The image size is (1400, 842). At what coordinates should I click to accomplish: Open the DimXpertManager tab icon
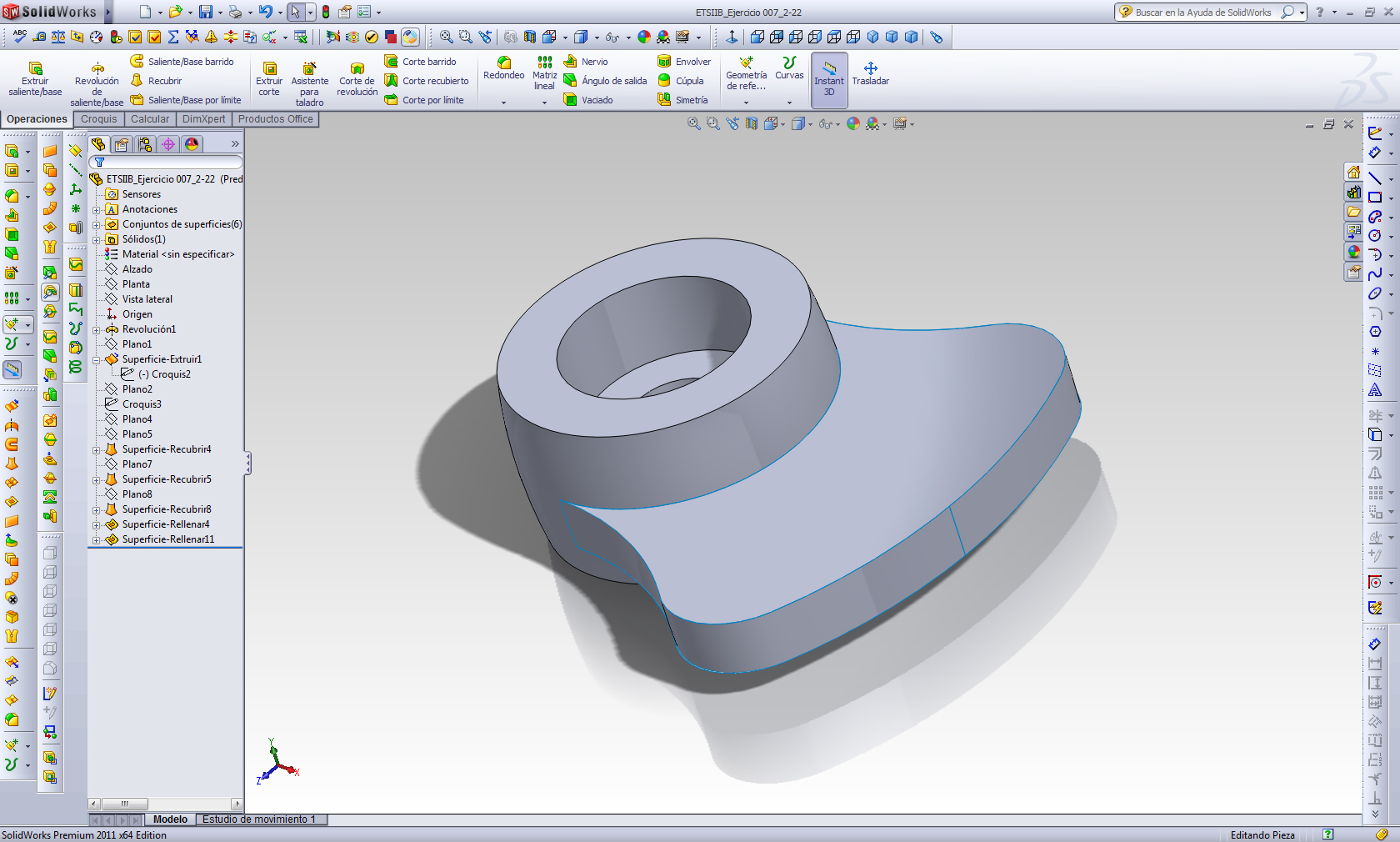(x=168, y=144)
